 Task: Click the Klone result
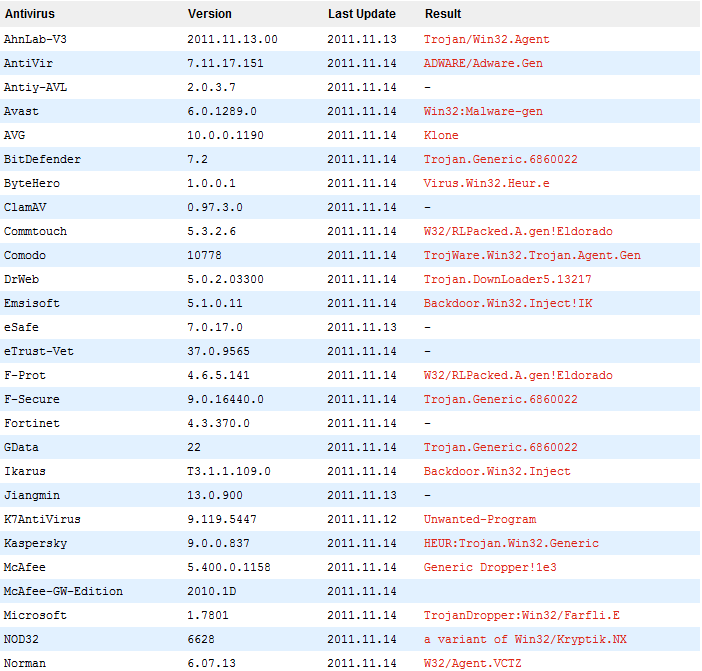441,135
